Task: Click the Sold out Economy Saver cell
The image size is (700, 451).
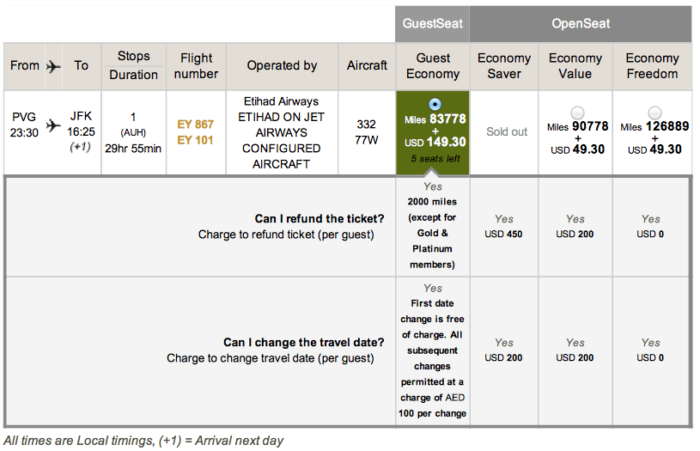Action: (506, 132)
